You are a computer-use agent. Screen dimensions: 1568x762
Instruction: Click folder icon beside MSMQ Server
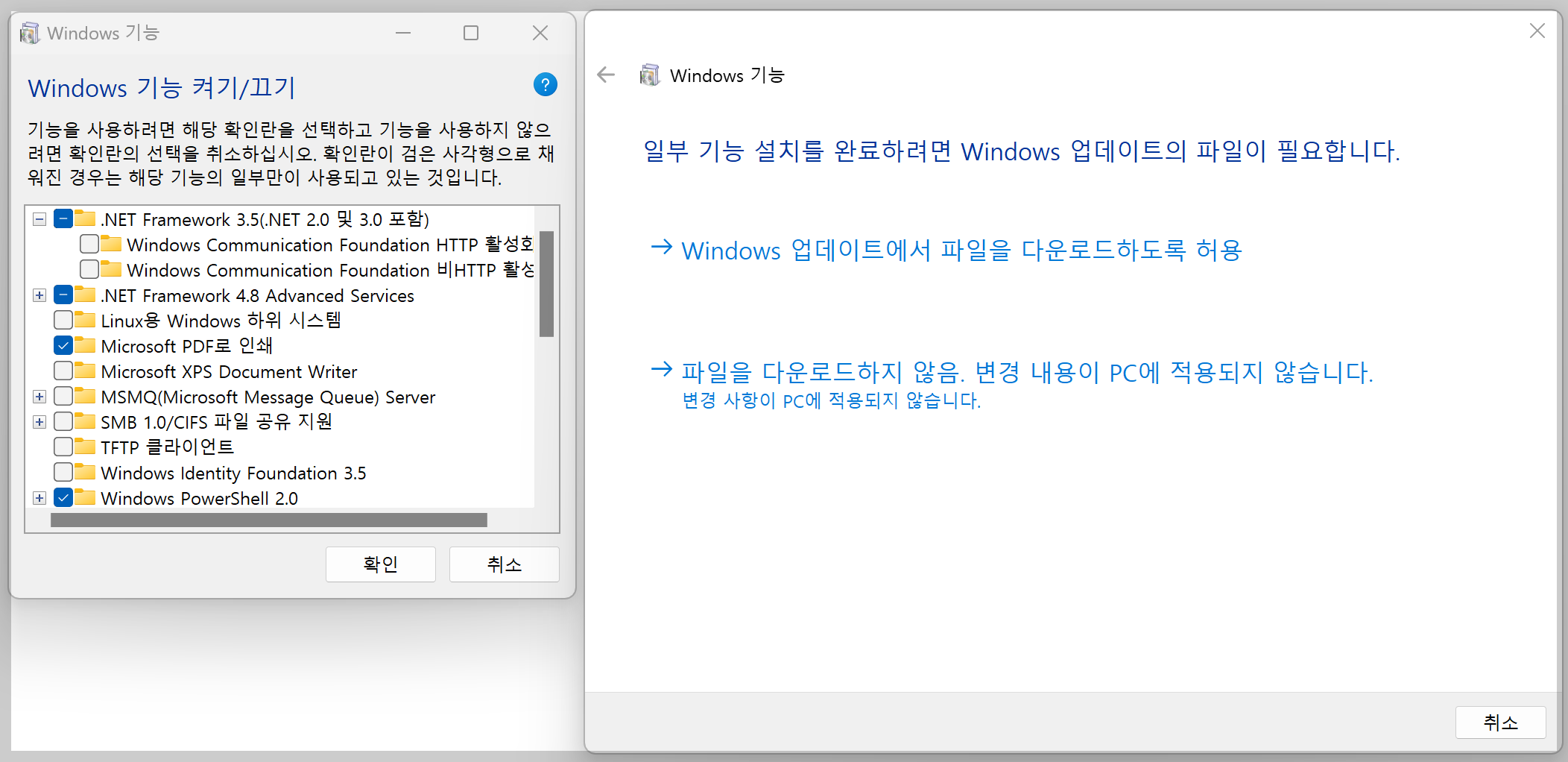pyautogui.click(x=85, y=397)
